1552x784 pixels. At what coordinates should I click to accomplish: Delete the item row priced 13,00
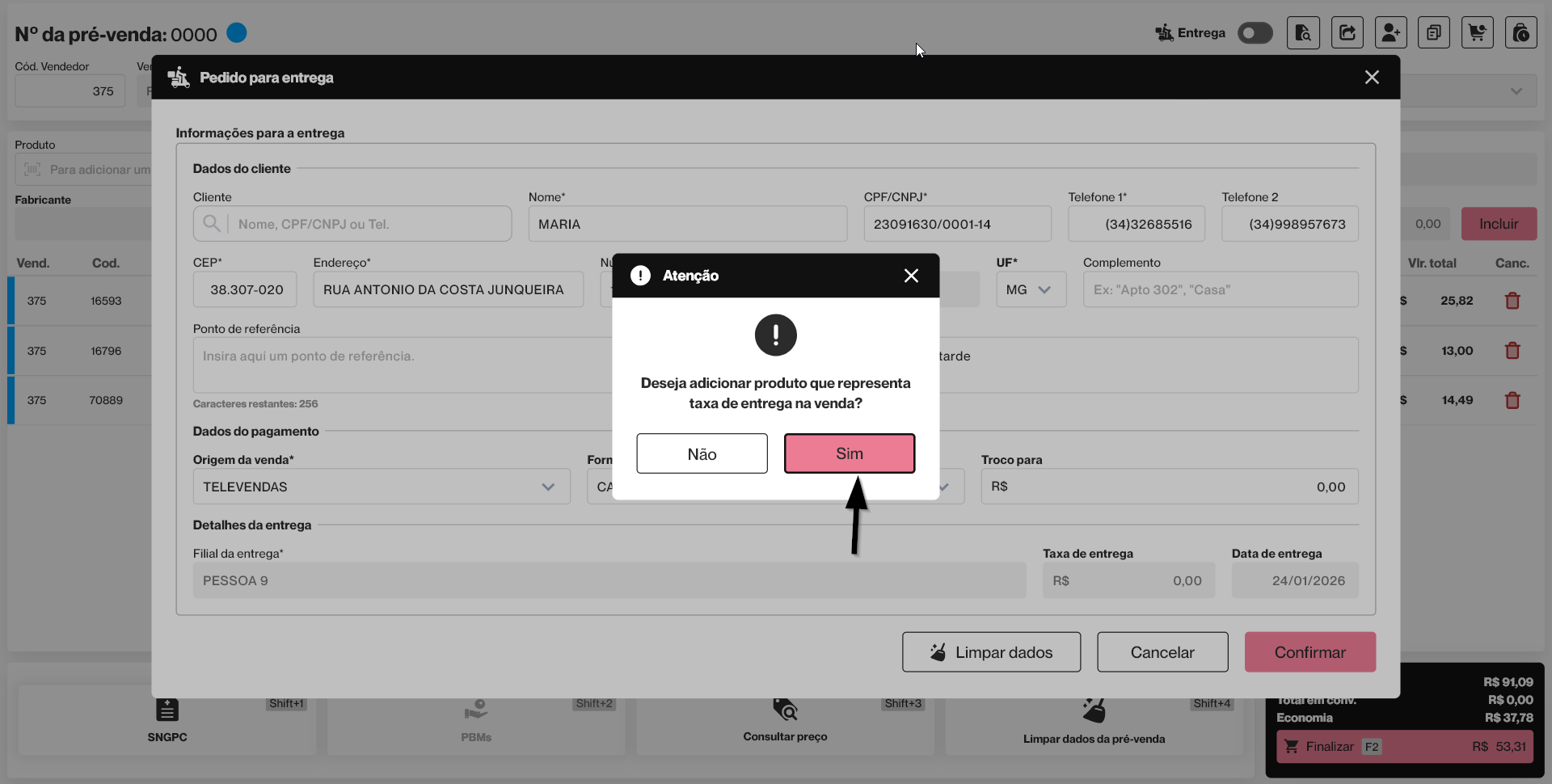(1512, 351)
